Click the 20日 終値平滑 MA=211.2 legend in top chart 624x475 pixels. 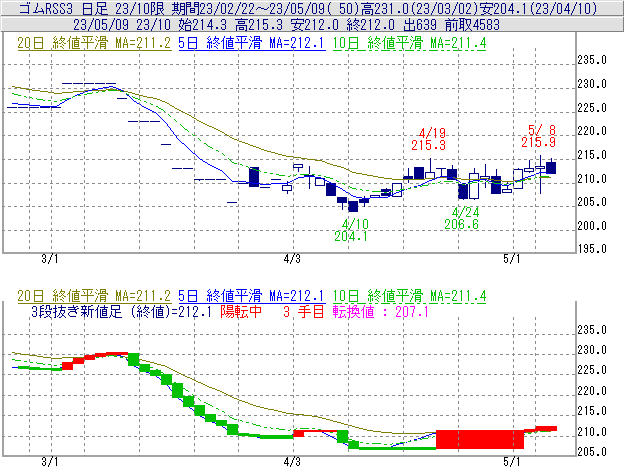94,43
